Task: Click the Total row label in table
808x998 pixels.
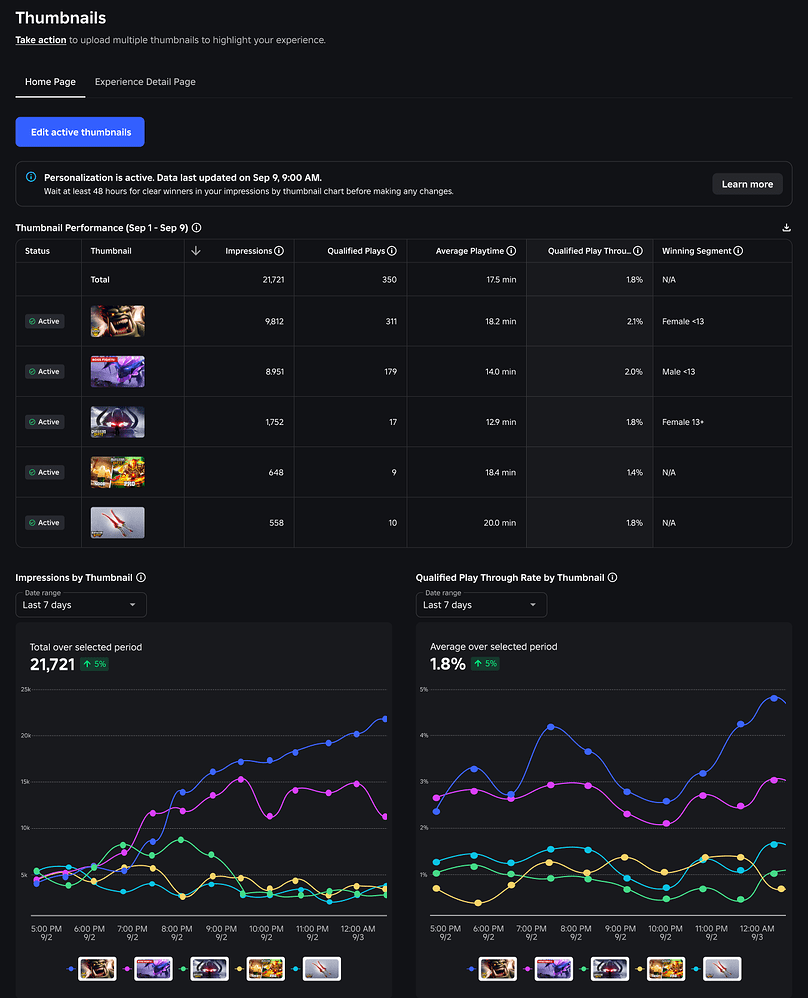Action: tap(100, 279)
